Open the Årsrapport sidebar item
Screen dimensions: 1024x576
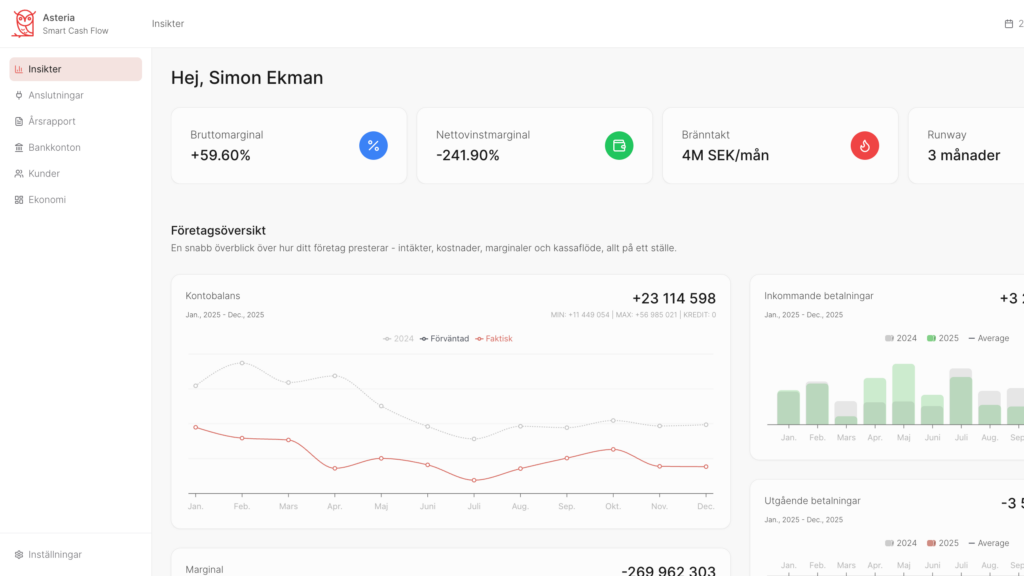(76, 121)
